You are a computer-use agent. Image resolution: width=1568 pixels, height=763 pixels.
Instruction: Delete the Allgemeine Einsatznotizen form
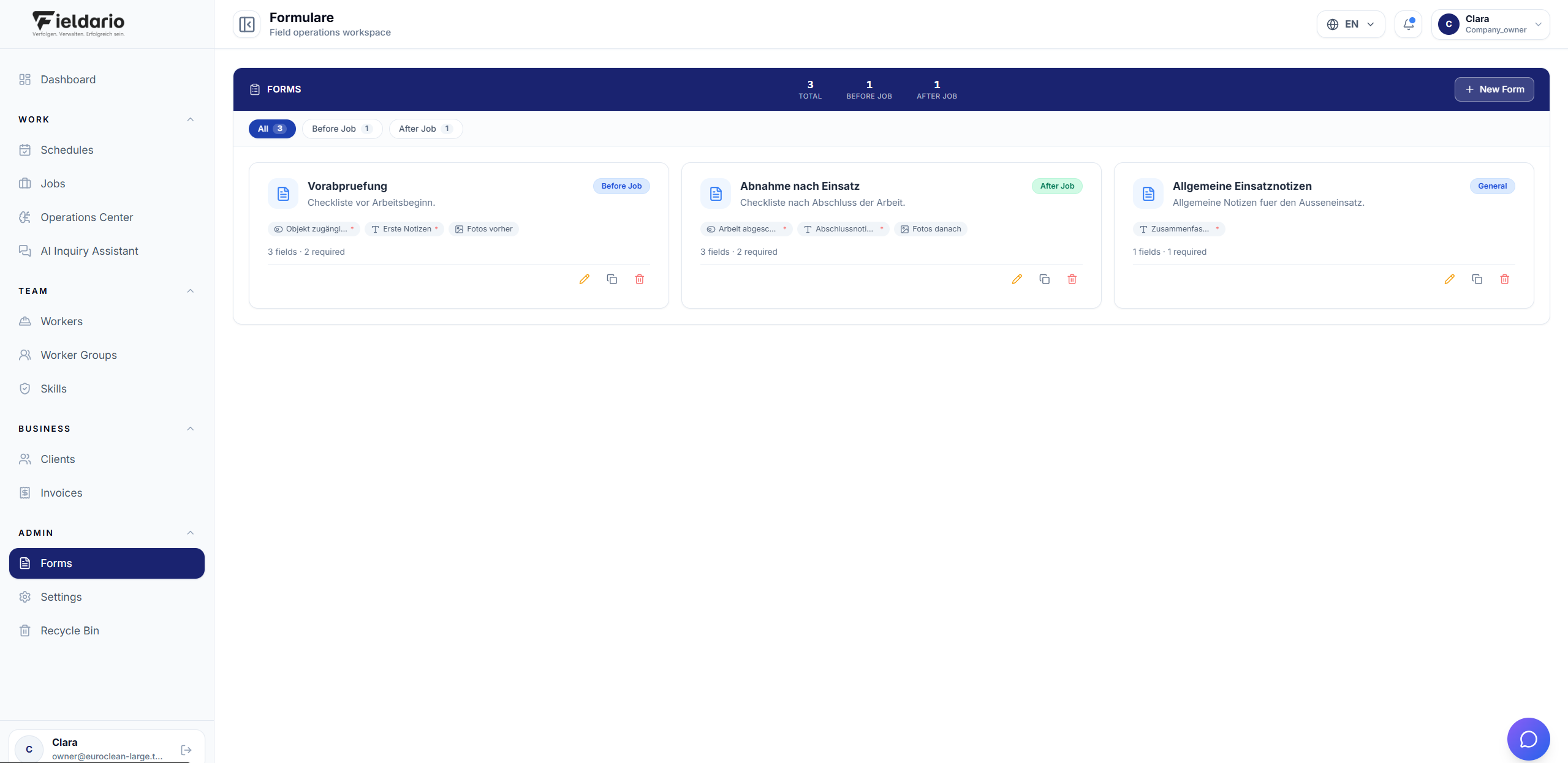[1504, 279]
